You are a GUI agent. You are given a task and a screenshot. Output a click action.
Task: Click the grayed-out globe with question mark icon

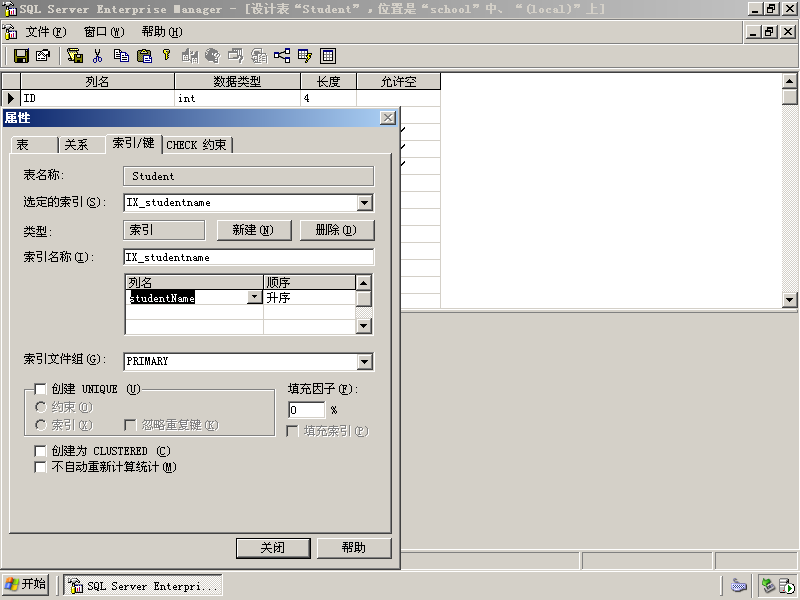pos(212,56)
